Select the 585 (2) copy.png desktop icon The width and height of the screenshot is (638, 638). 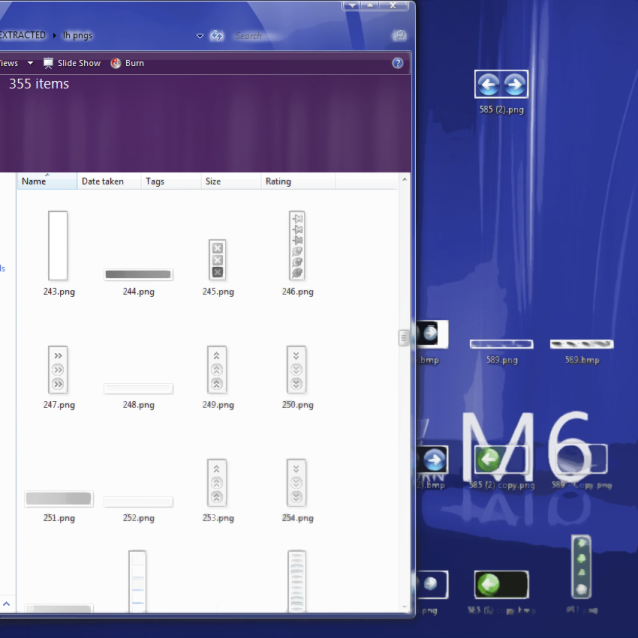click(x=501, y=460)
